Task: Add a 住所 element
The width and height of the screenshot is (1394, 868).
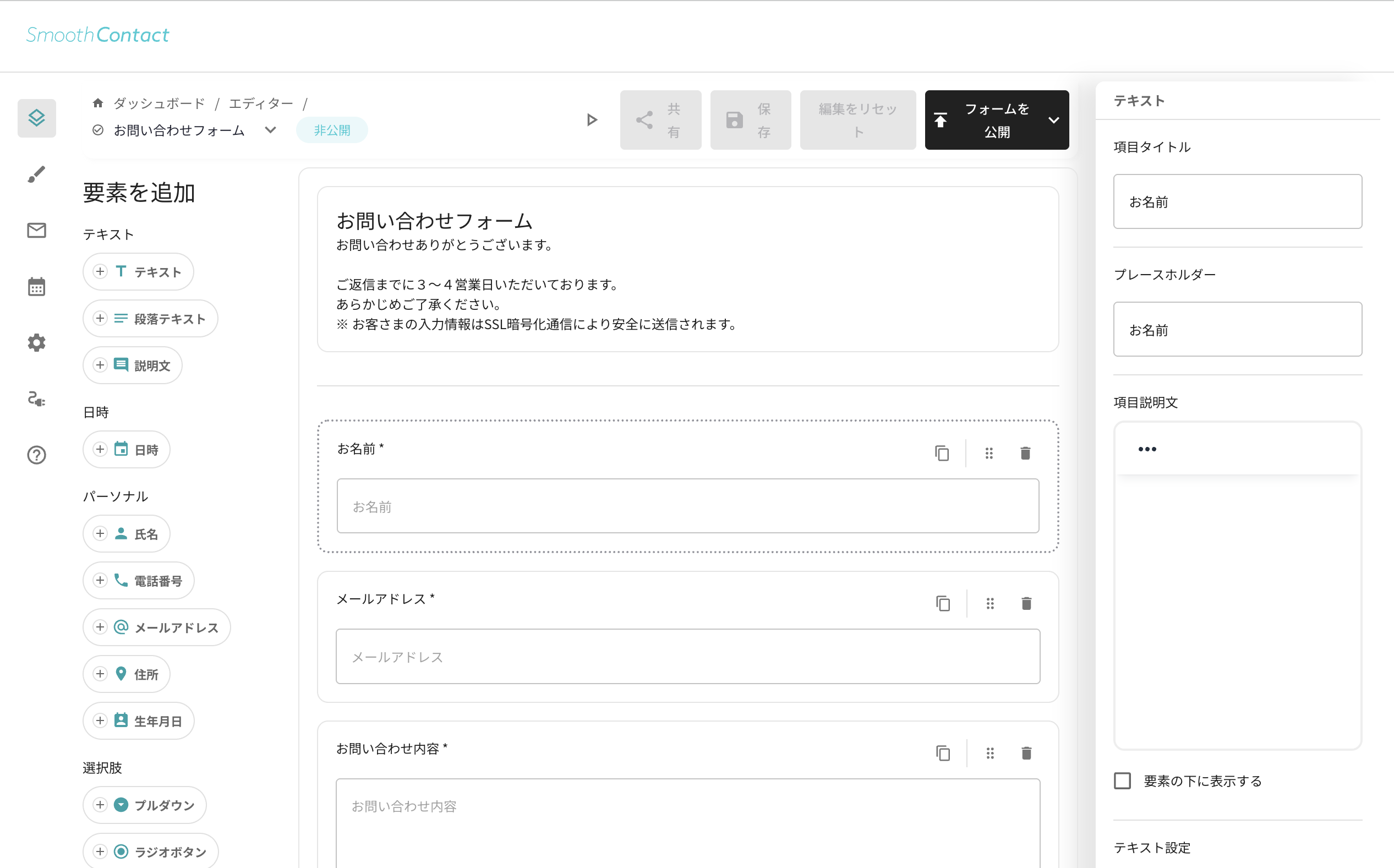Action: pyautogui.click(x=126, y=674)
